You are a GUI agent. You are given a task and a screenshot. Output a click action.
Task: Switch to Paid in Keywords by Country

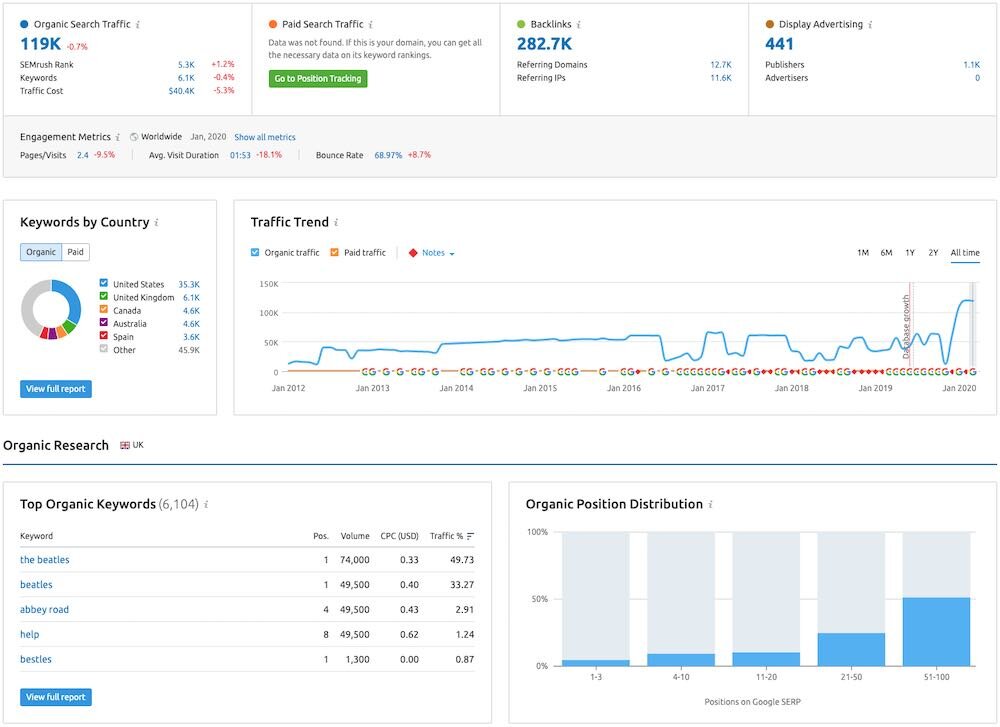pos(75,253)
